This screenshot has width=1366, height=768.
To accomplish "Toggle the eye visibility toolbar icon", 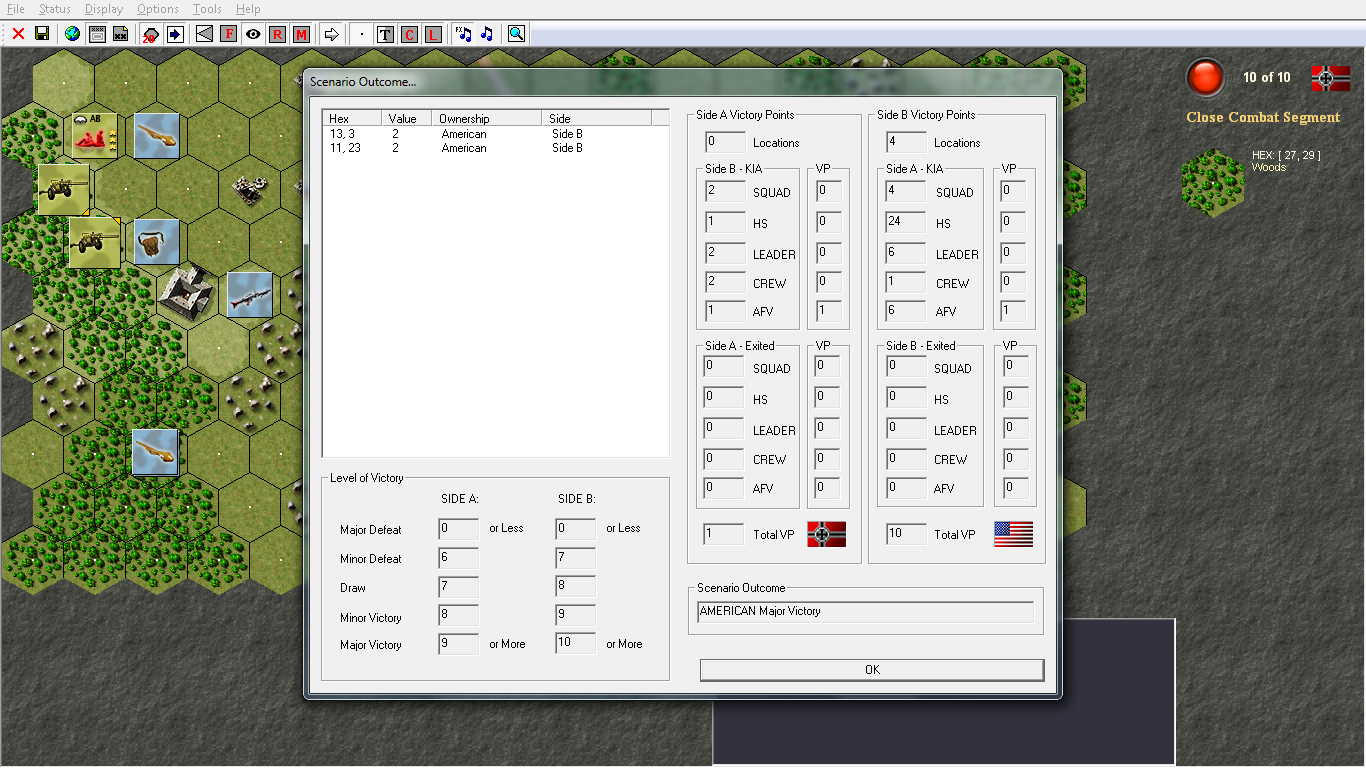I will tap(253, 34).
